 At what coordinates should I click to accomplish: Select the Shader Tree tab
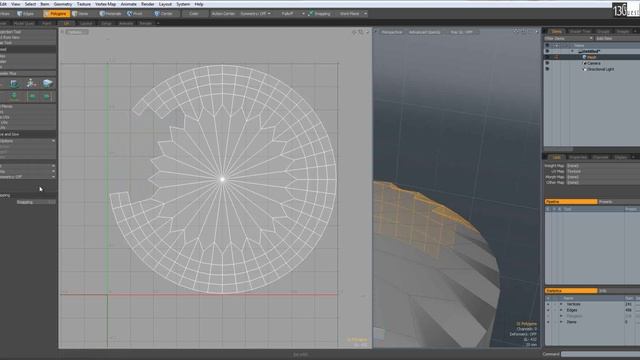[x=580, y=31]
